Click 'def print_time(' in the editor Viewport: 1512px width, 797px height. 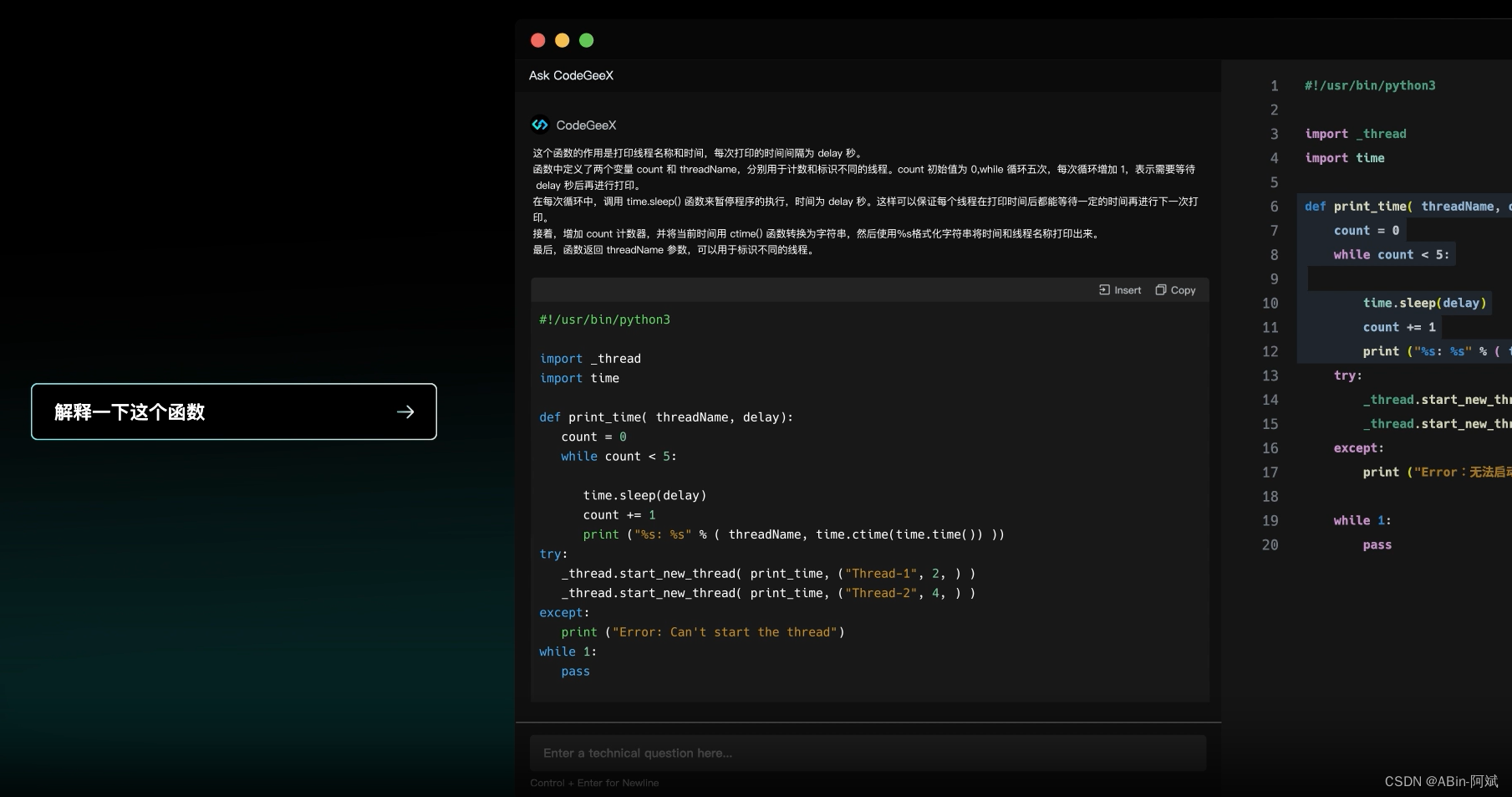click(x=1358, y=207)
